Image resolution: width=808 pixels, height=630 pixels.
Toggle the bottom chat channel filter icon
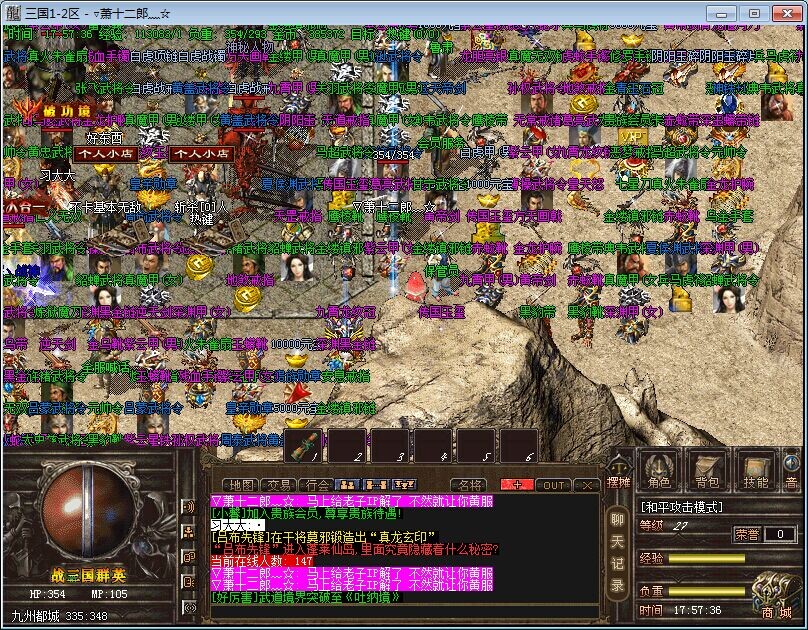click(x=190, y=606)
